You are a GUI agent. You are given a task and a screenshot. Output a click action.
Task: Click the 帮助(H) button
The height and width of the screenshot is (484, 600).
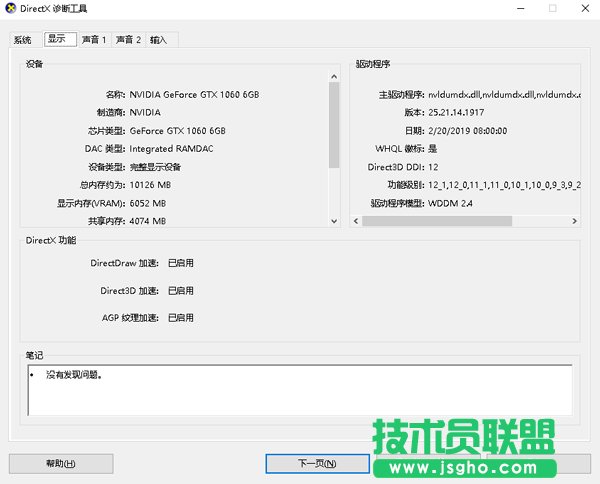61,464
